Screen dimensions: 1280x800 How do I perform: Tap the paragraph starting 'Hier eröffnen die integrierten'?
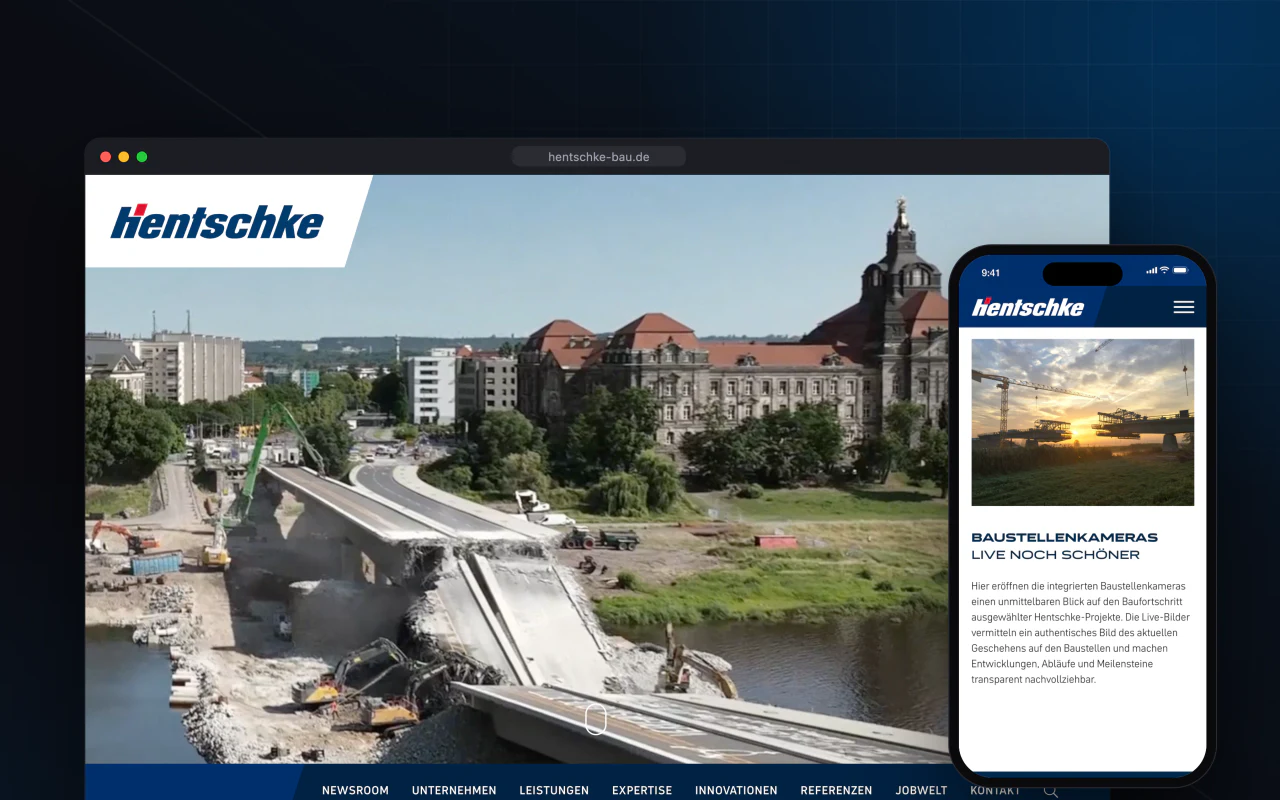[x=1081, y=632]
